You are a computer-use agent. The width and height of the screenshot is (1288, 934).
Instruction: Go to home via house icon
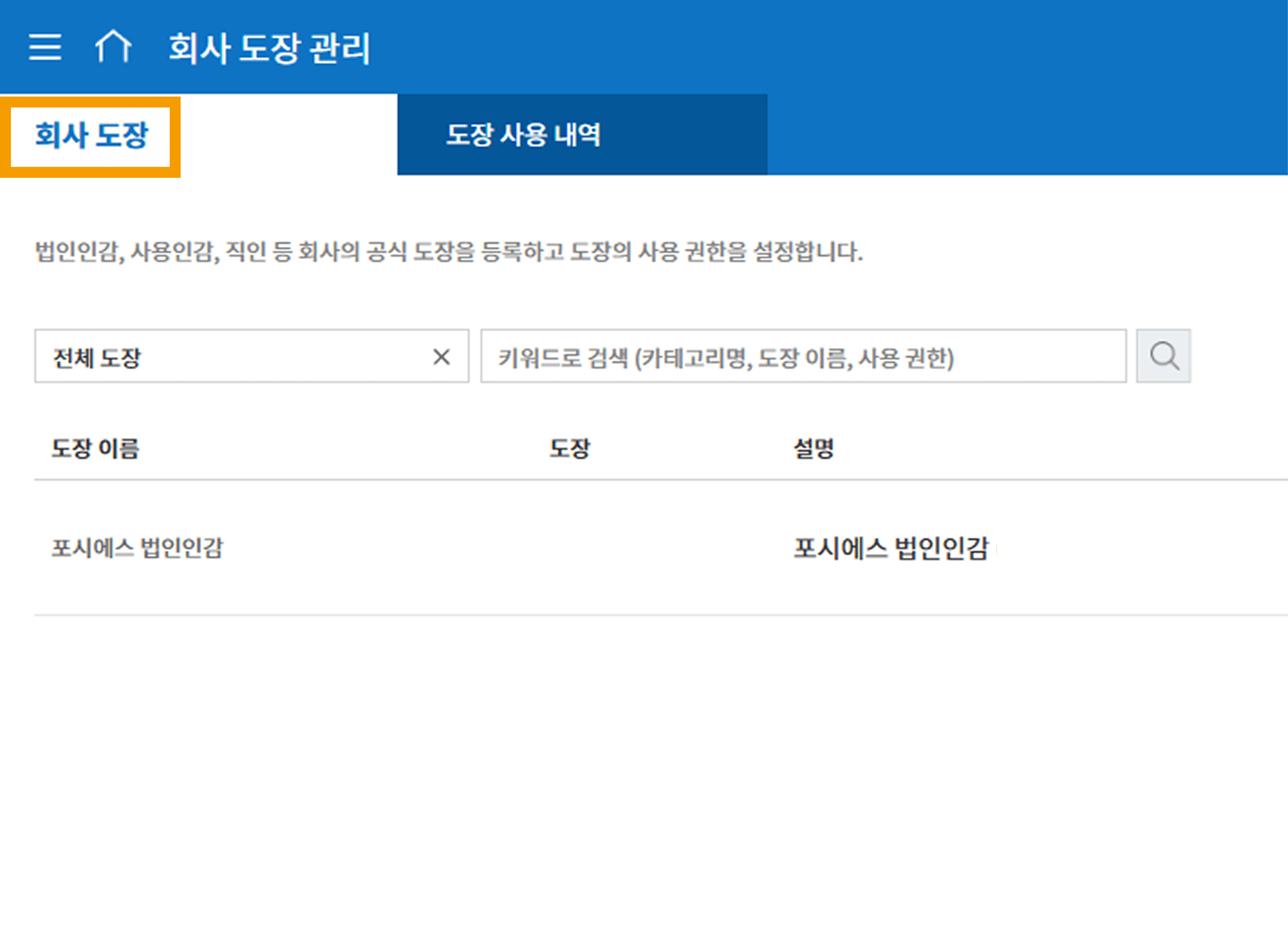(113, 46)
